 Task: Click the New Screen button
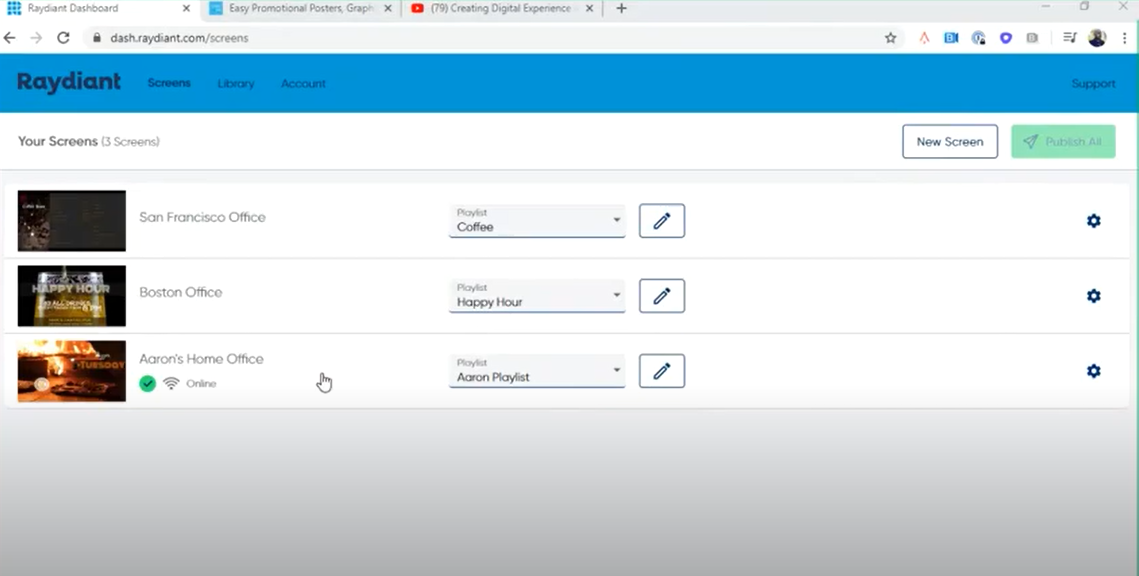coord(949,141)
